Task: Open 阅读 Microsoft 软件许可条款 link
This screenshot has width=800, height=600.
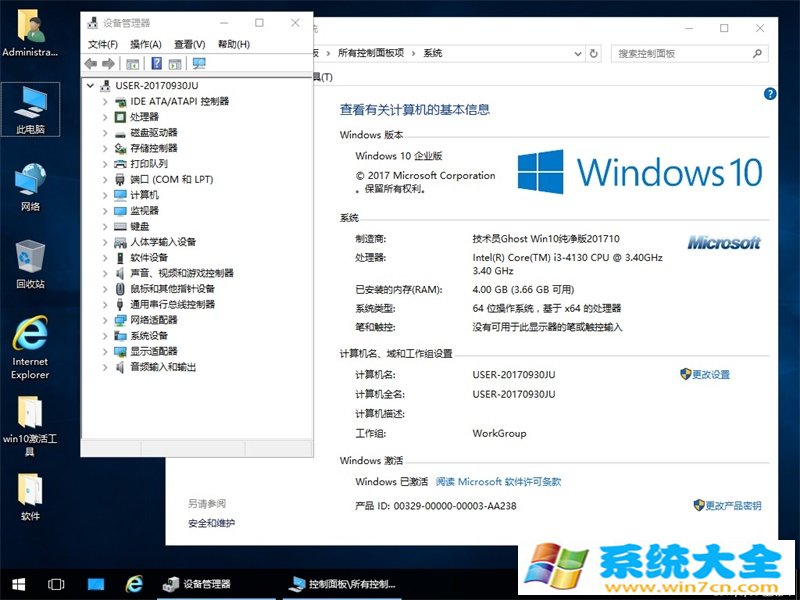Action: 498,482
